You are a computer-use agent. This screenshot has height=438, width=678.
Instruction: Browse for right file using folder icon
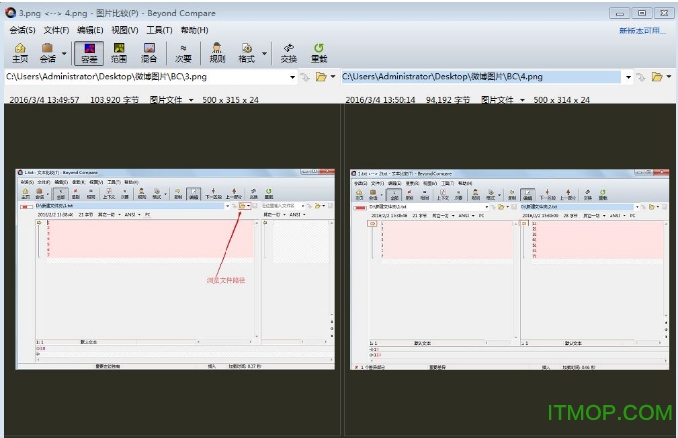click(657, 77)
